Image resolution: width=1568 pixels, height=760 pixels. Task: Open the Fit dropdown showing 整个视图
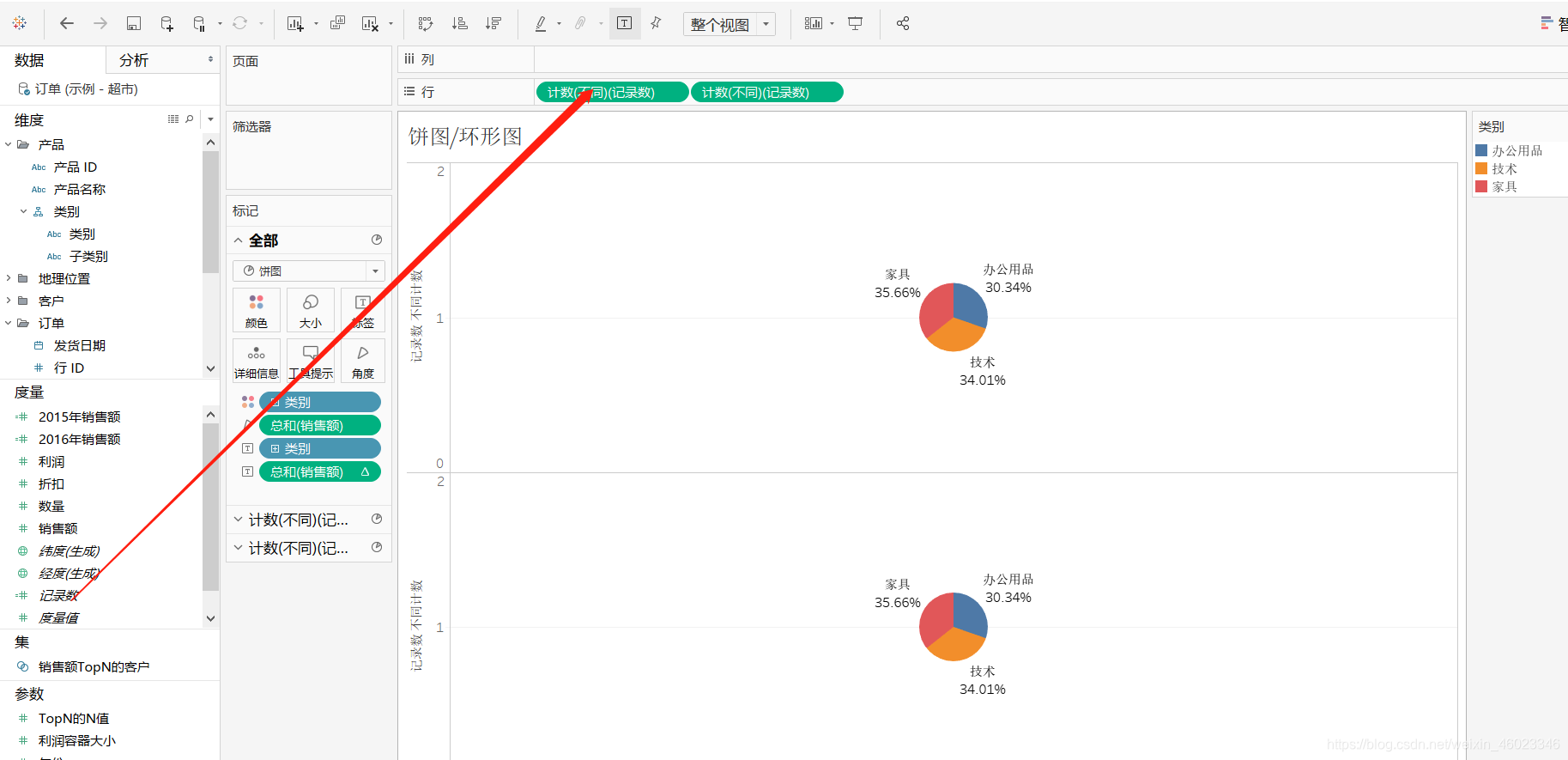pyautogui.click(x=730, y=24)
